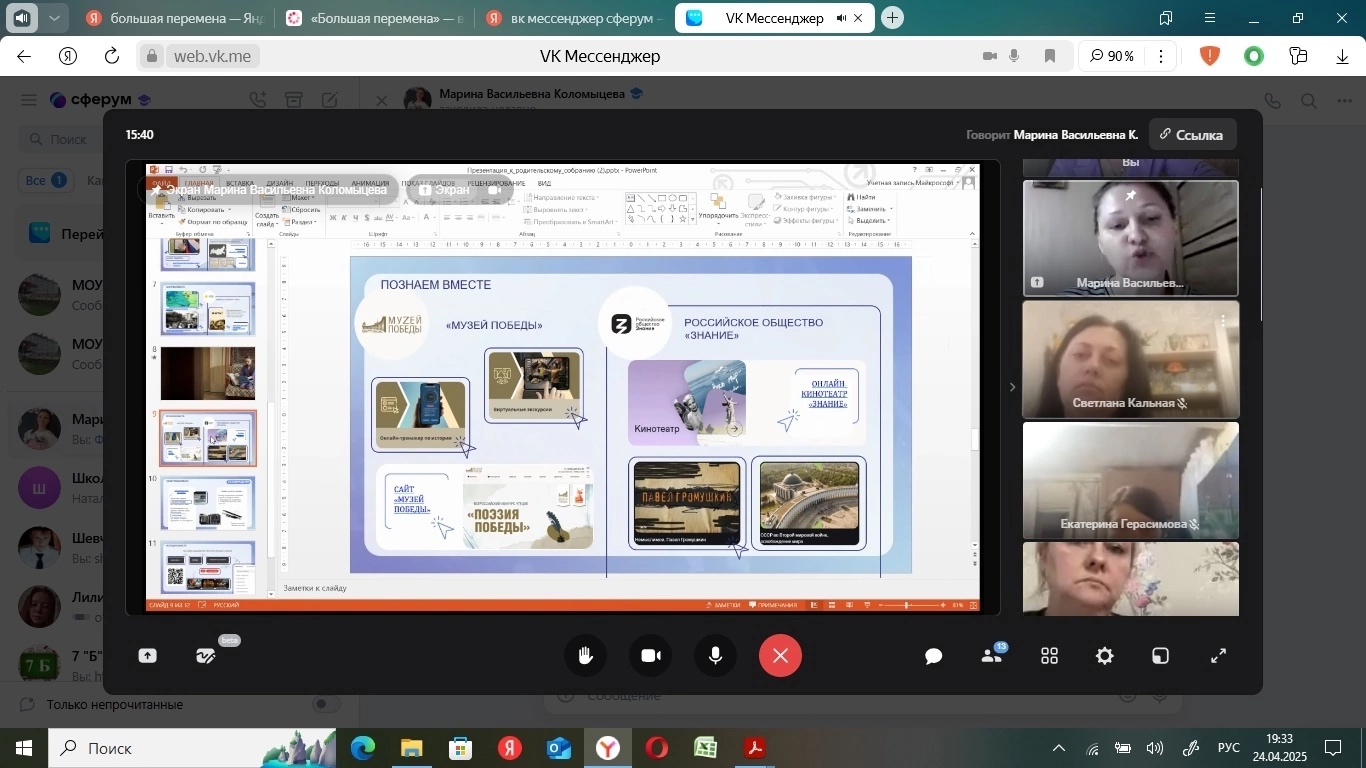
Task: Go back in the browser
Action: coord(24,56)
